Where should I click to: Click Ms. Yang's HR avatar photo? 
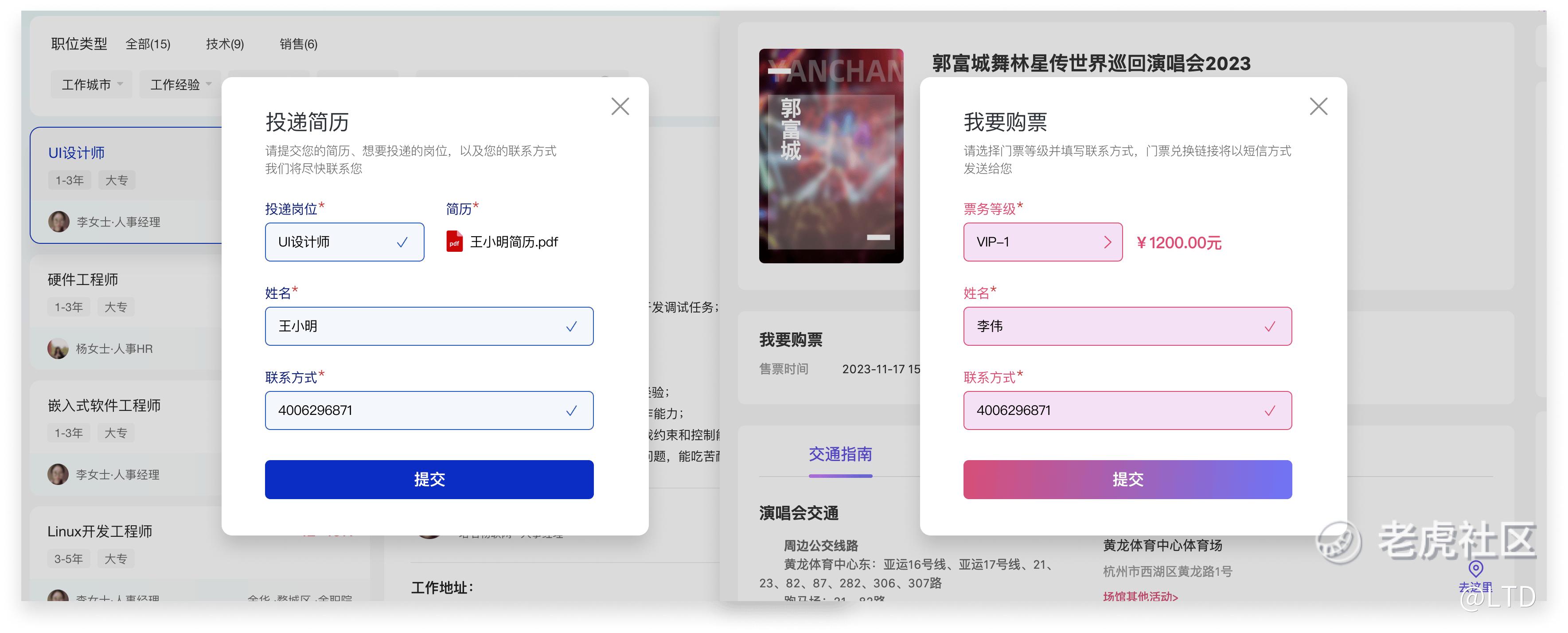pyautogui.click(x=59, y=349)
